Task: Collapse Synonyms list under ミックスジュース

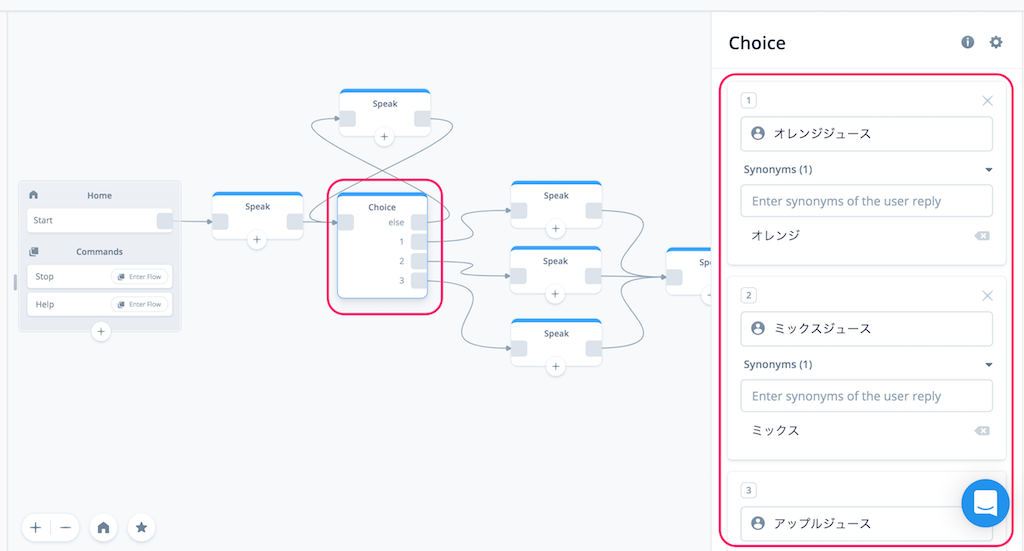Action: (989, 365)
